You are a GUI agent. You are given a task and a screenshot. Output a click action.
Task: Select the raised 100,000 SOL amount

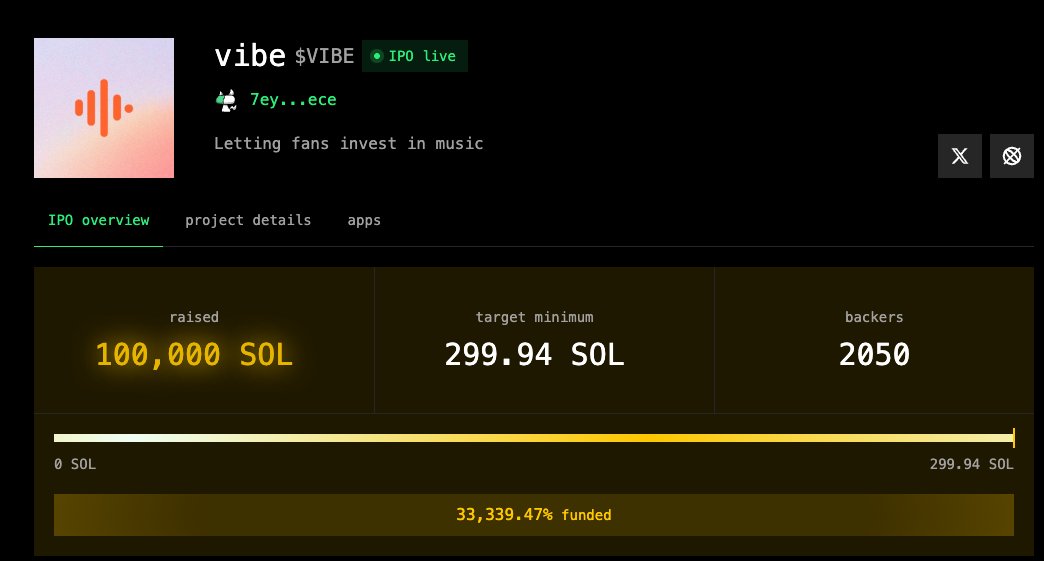tap(194, 354)
